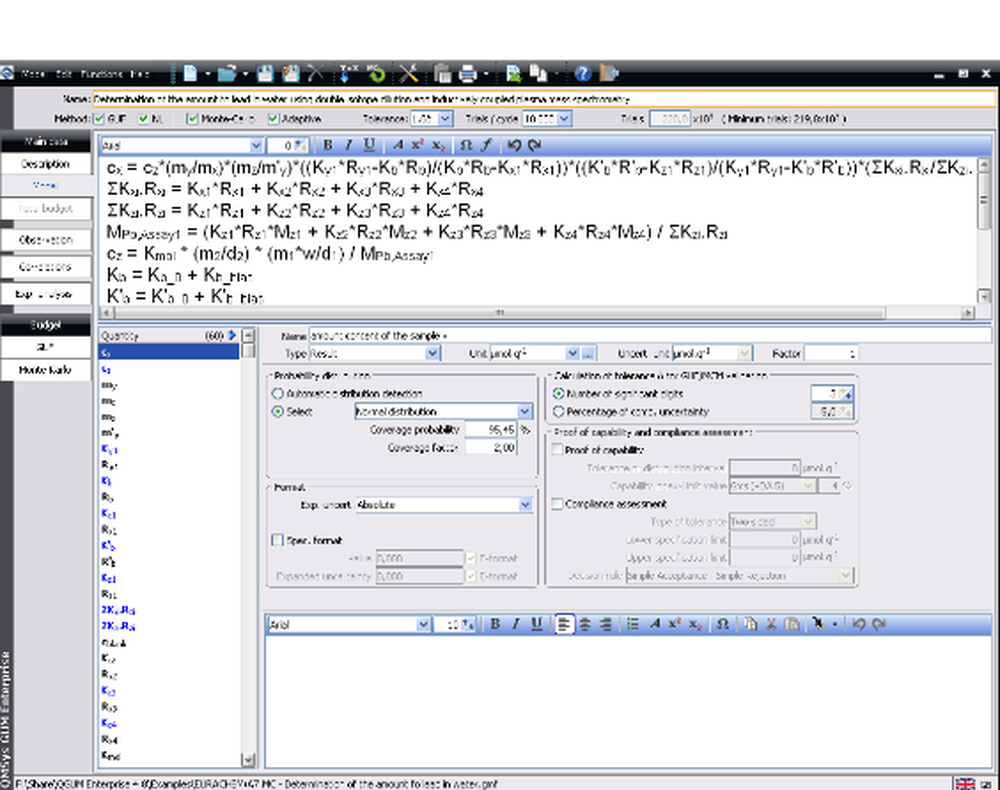
Task: Click the equation font size stepper
Action: (x=302, y=145)
